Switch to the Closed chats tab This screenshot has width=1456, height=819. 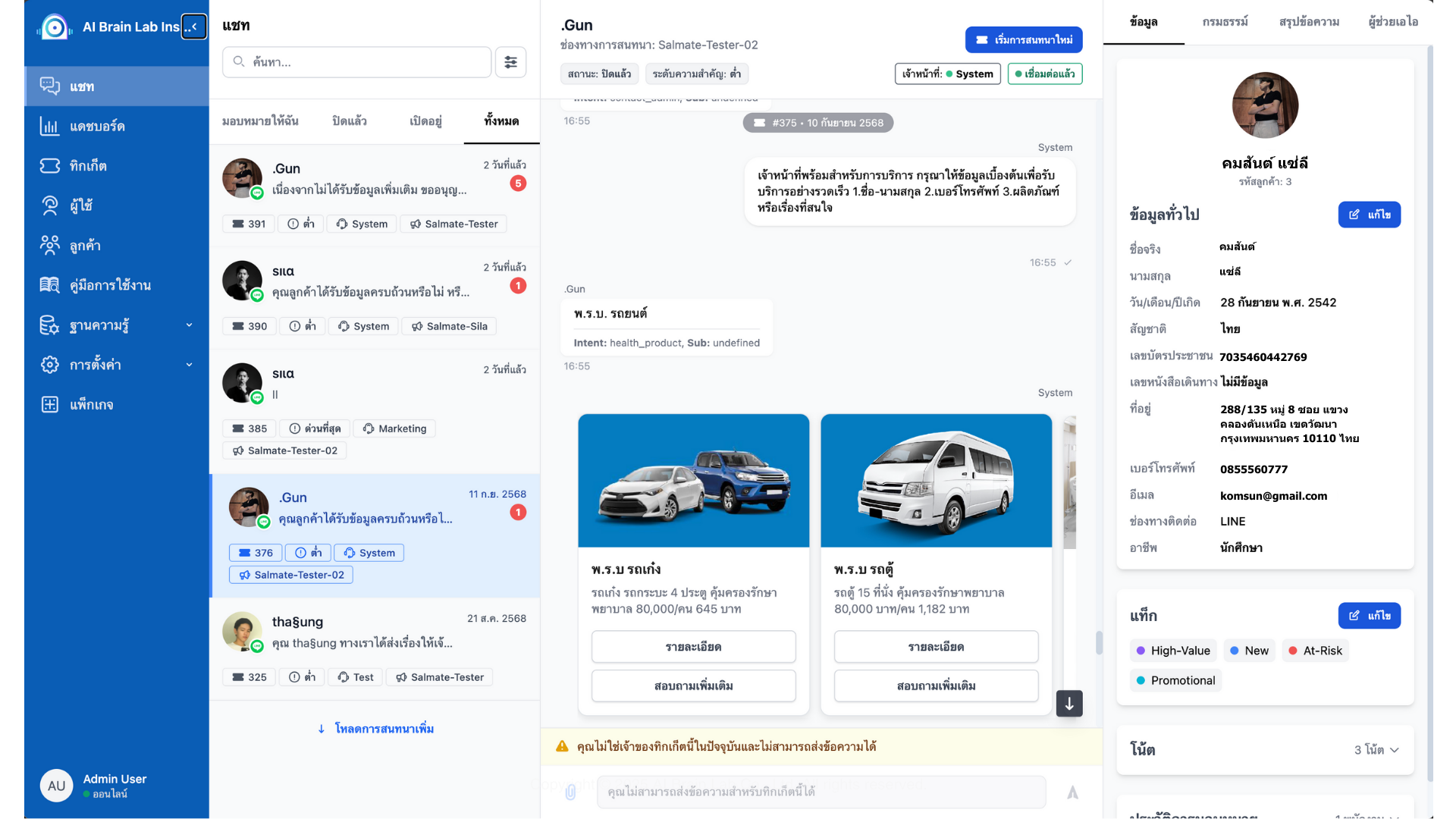click(x=350, y=121)
